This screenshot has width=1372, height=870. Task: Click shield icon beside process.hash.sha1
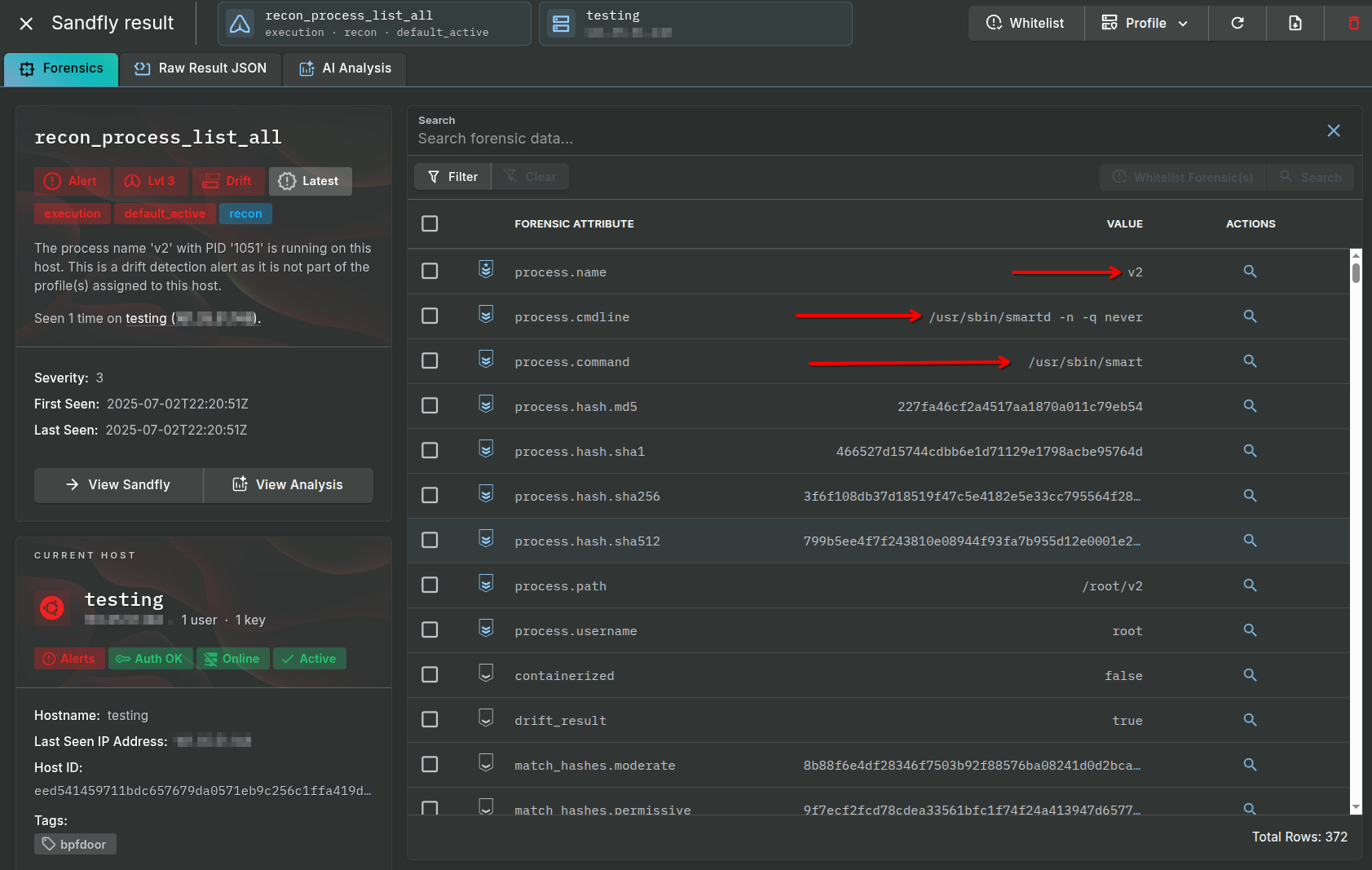(486, 448)
